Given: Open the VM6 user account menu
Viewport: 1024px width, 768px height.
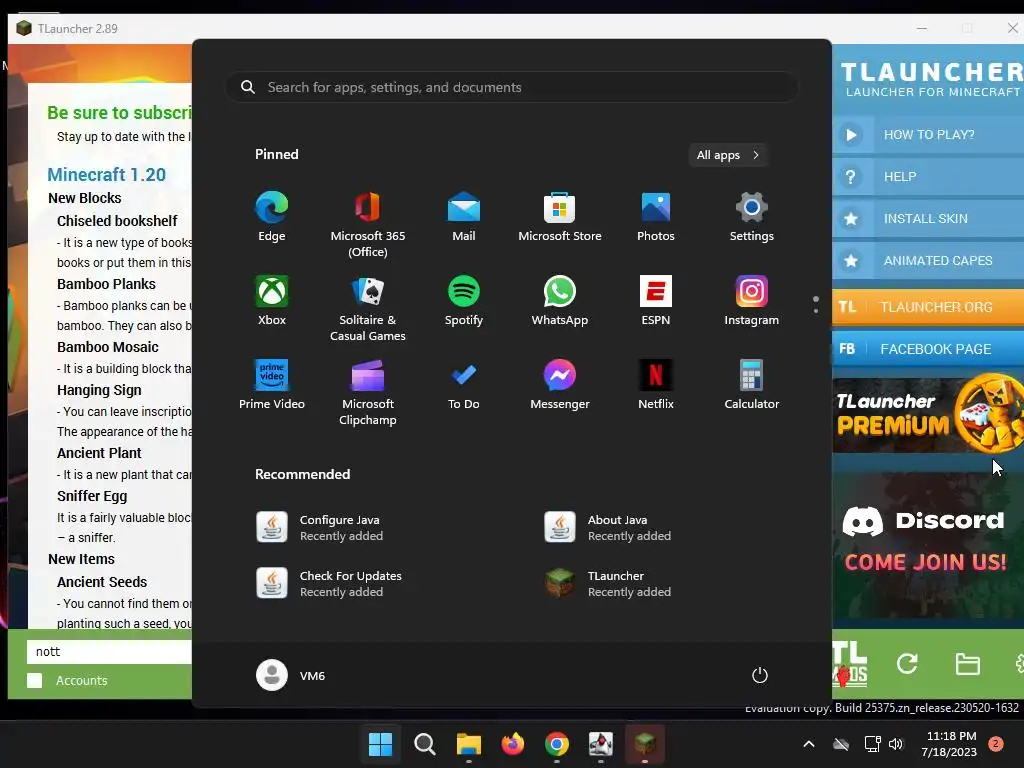Looking at the screenshot, I should (x=291, y=675).
